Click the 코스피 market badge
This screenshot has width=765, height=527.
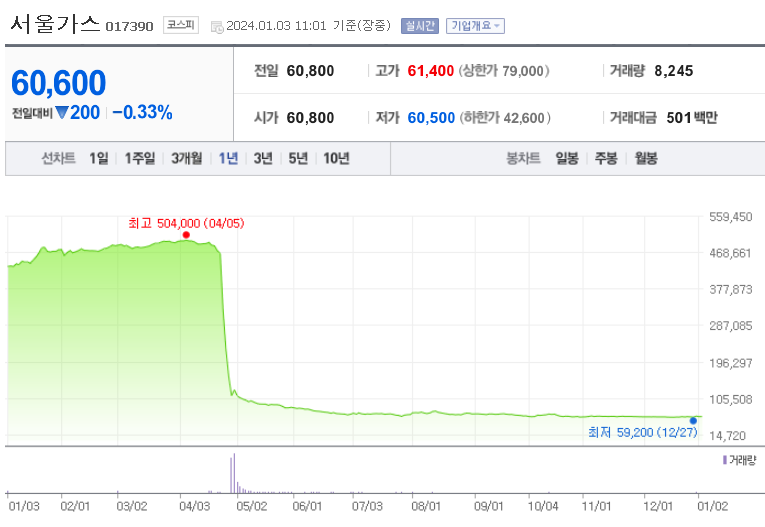(181, 25)
